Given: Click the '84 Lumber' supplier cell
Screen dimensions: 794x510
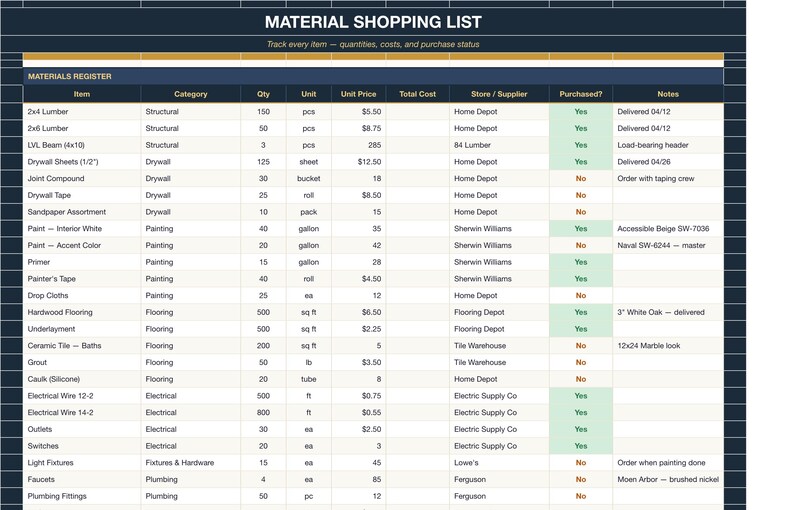Looking at the screenshot, I should 499,145.
